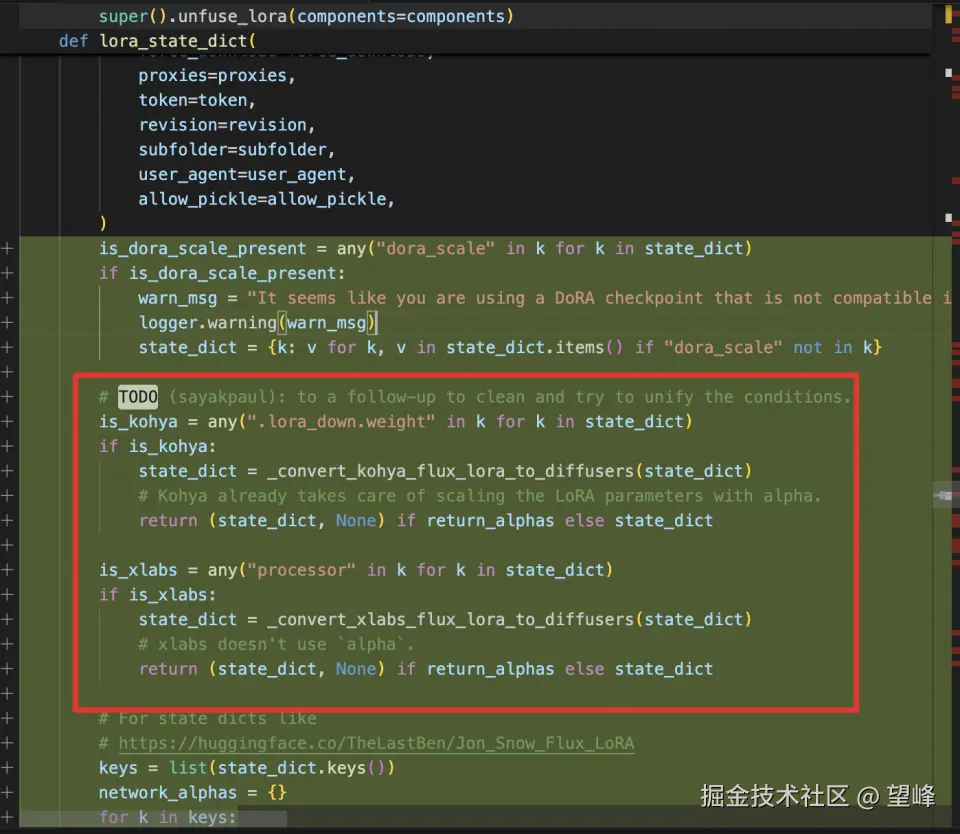The width and height of the screenshot is (960, 834).
Task: Click the plus marker beside the 'warn_msg =' line
Action: (x=7, y=298)
